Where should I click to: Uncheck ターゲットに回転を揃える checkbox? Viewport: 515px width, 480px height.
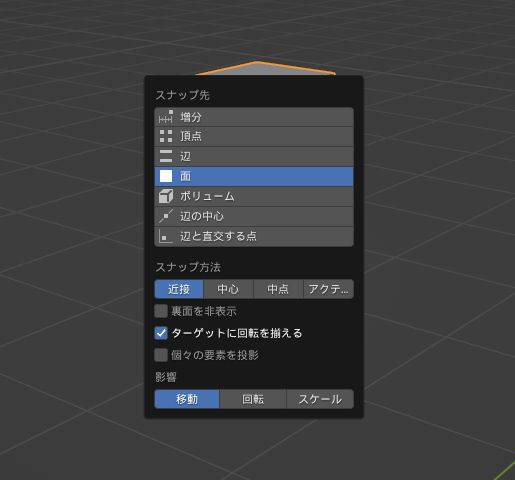click(161, 333)
